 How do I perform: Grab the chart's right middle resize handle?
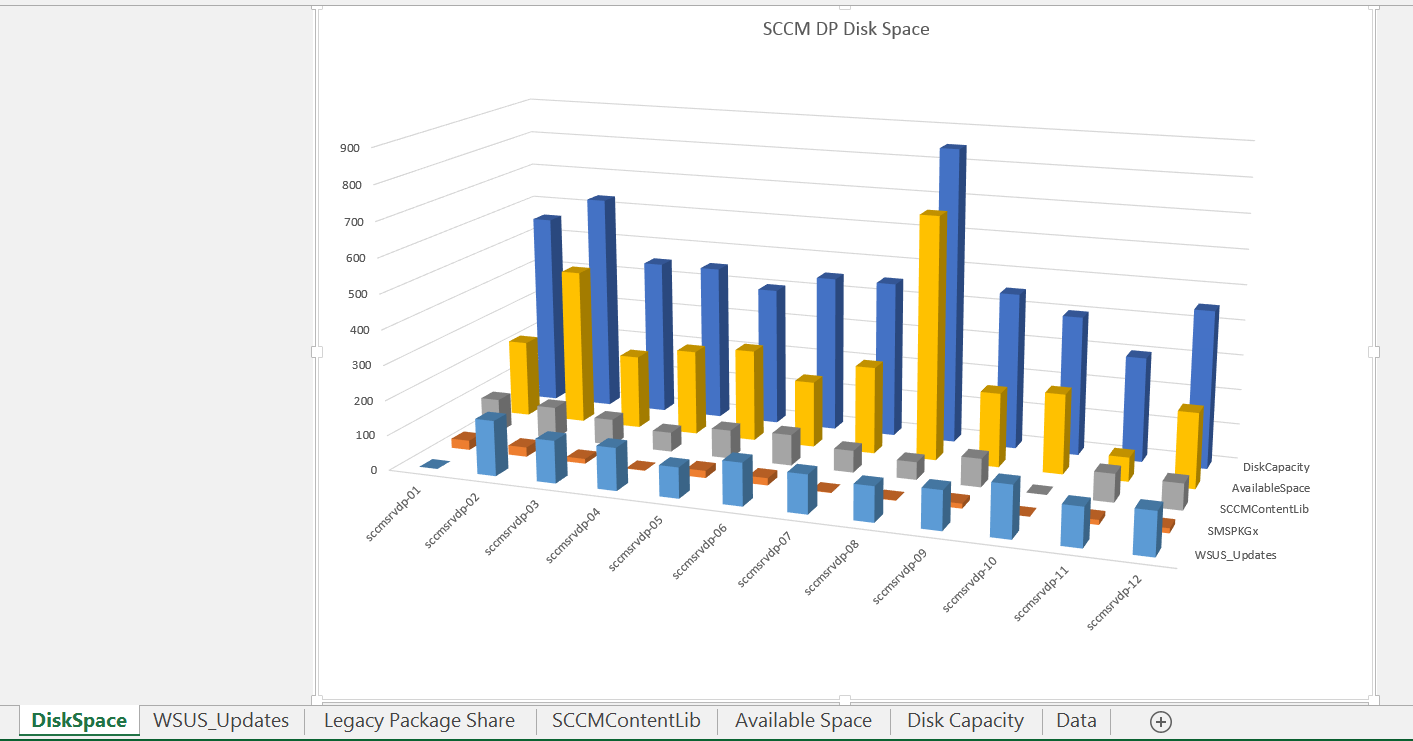[1373, 352]
